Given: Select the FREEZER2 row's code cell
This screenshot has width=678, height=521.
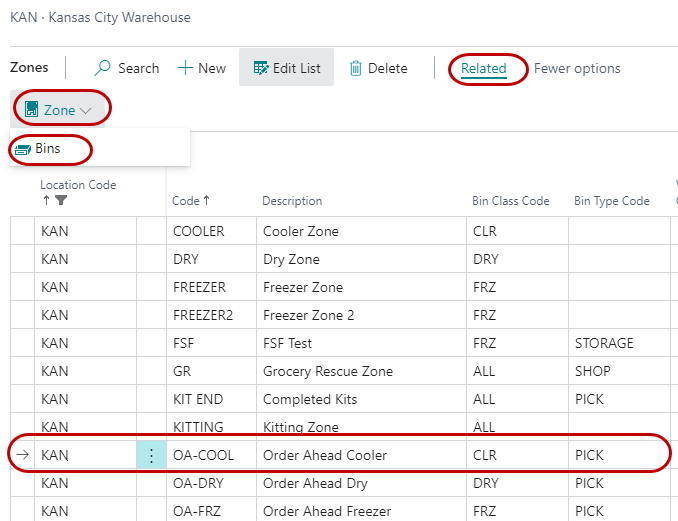Looking at the screenshot, I should (x=205, y=315).
